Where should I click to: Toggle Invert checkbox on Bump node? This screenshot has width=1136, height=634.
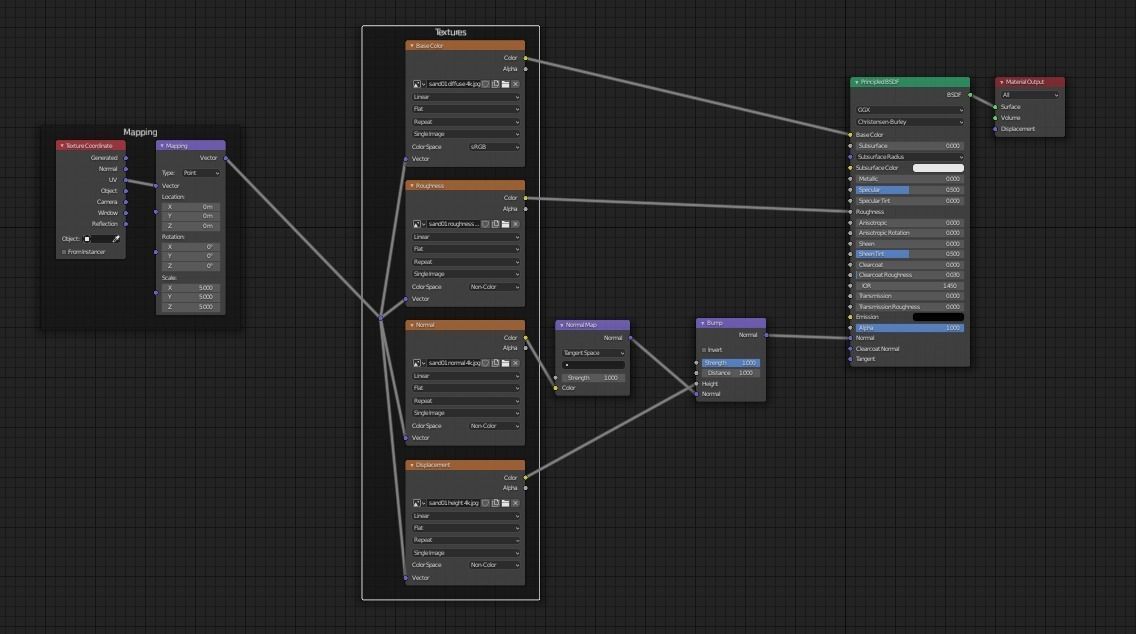tap(703, 350)
